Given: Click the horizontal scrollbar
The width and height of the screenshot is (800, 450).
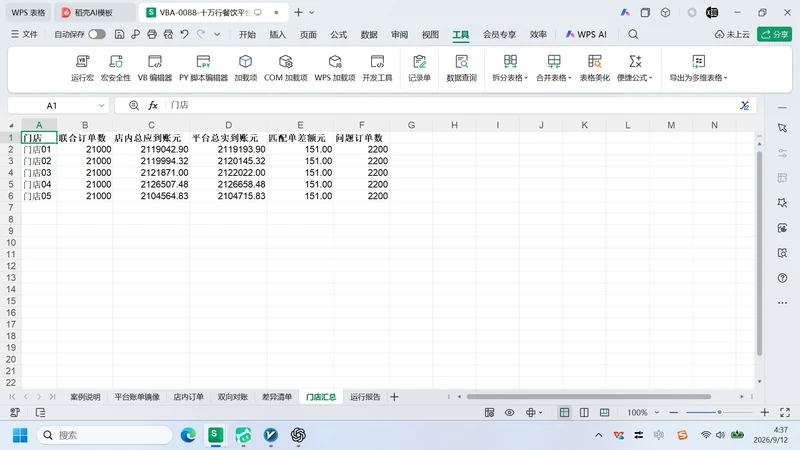Looking at the screenshot, I should (x=588, y=396).
